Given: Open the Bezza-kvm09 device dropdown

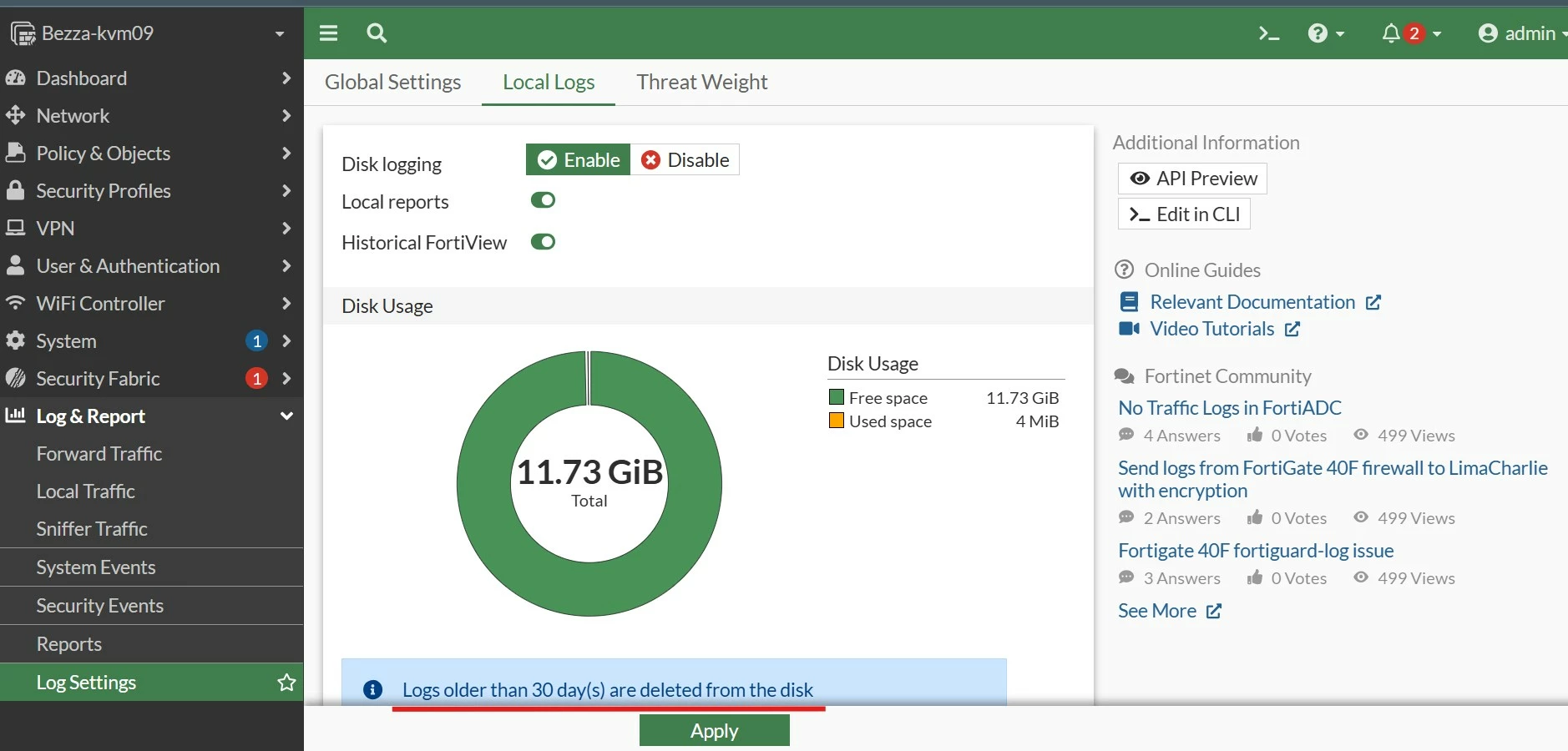Looking at the screenshot, I should coord(151,33).
